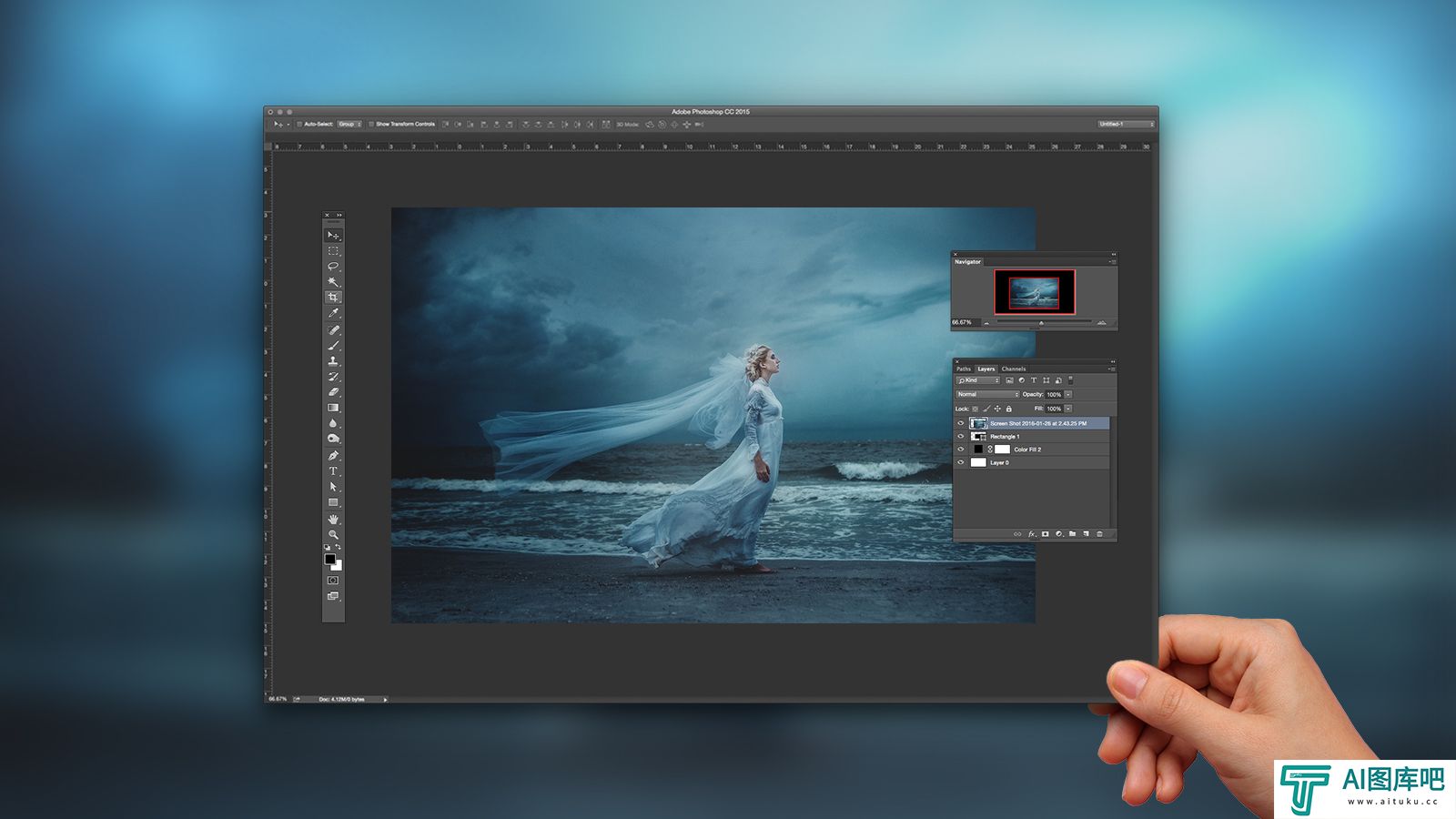Toggle lock image pixels

coord(986,409)
